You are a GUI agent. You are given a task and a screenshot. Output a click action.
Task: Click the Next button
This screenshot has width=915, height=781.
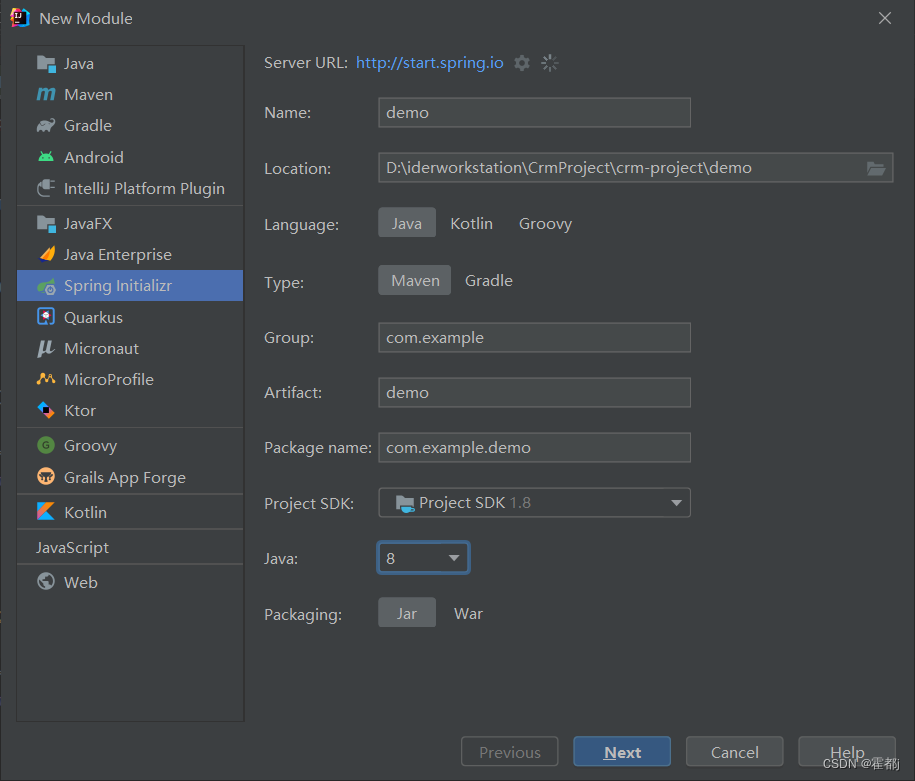coord(622,752)
